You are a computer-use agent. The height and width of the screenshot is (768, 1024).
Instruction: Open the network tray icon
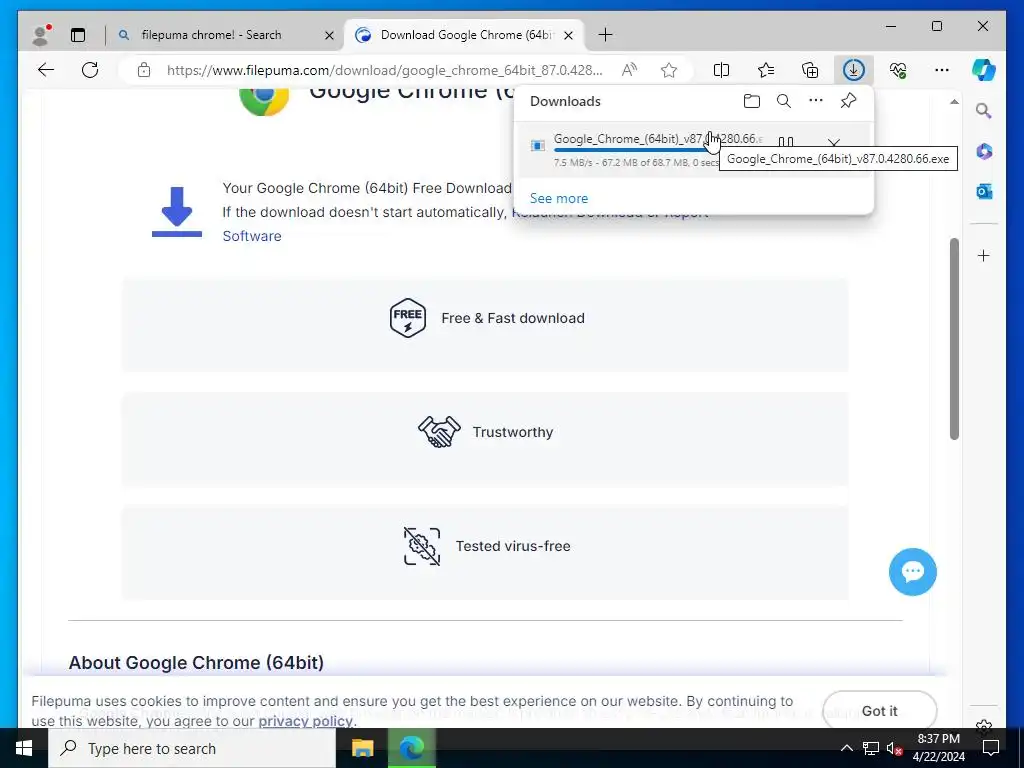tap(871, 748)
